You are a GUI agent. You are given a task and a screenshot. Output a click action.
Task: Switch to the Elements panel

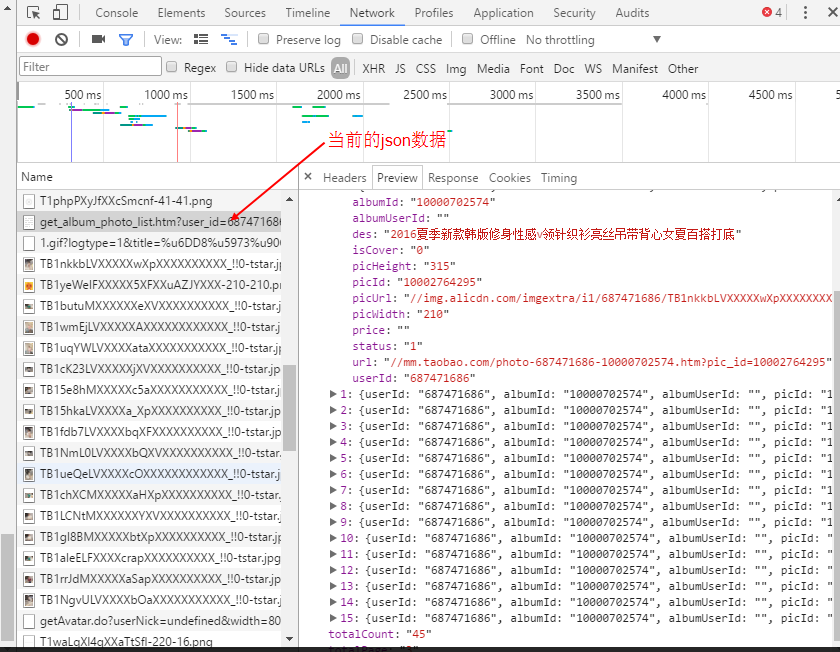coord(181,13)
